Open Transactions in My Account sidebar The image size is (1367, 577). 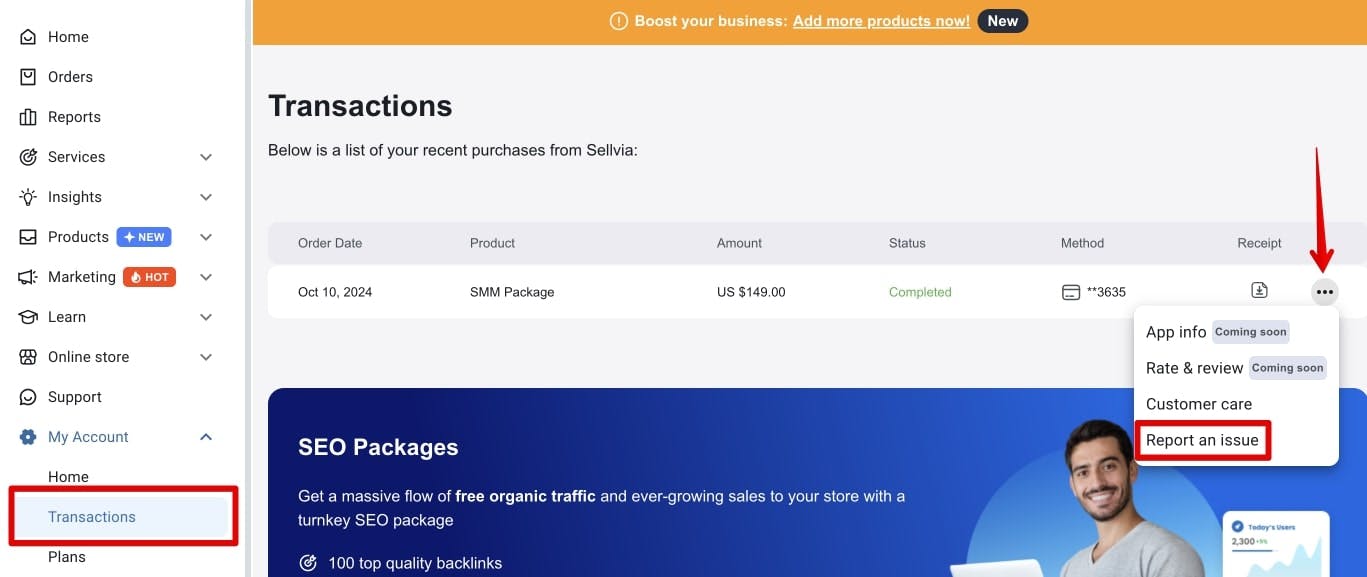tap(92, 517)
